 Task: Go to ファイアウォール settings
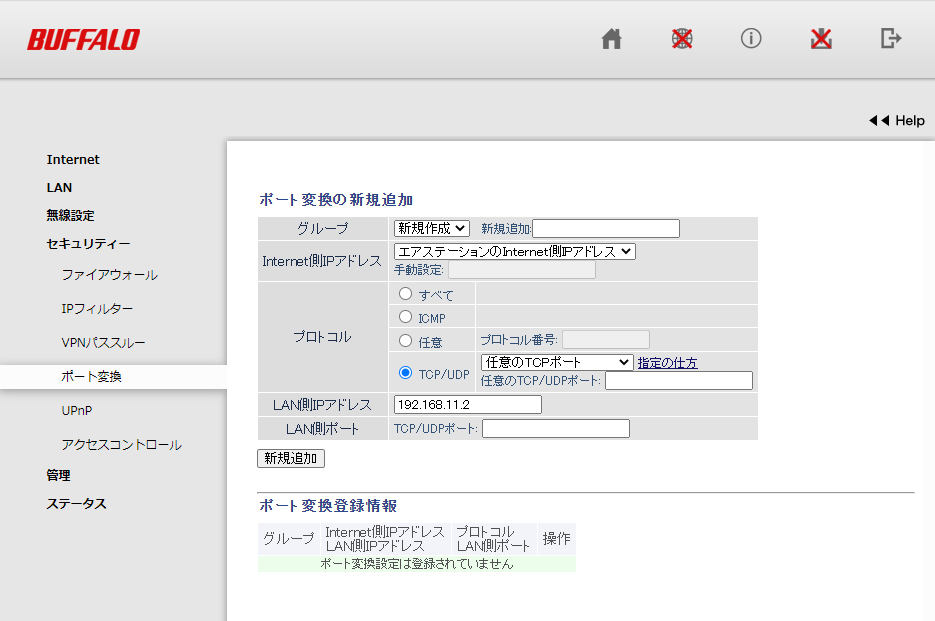tap(110, 275)
